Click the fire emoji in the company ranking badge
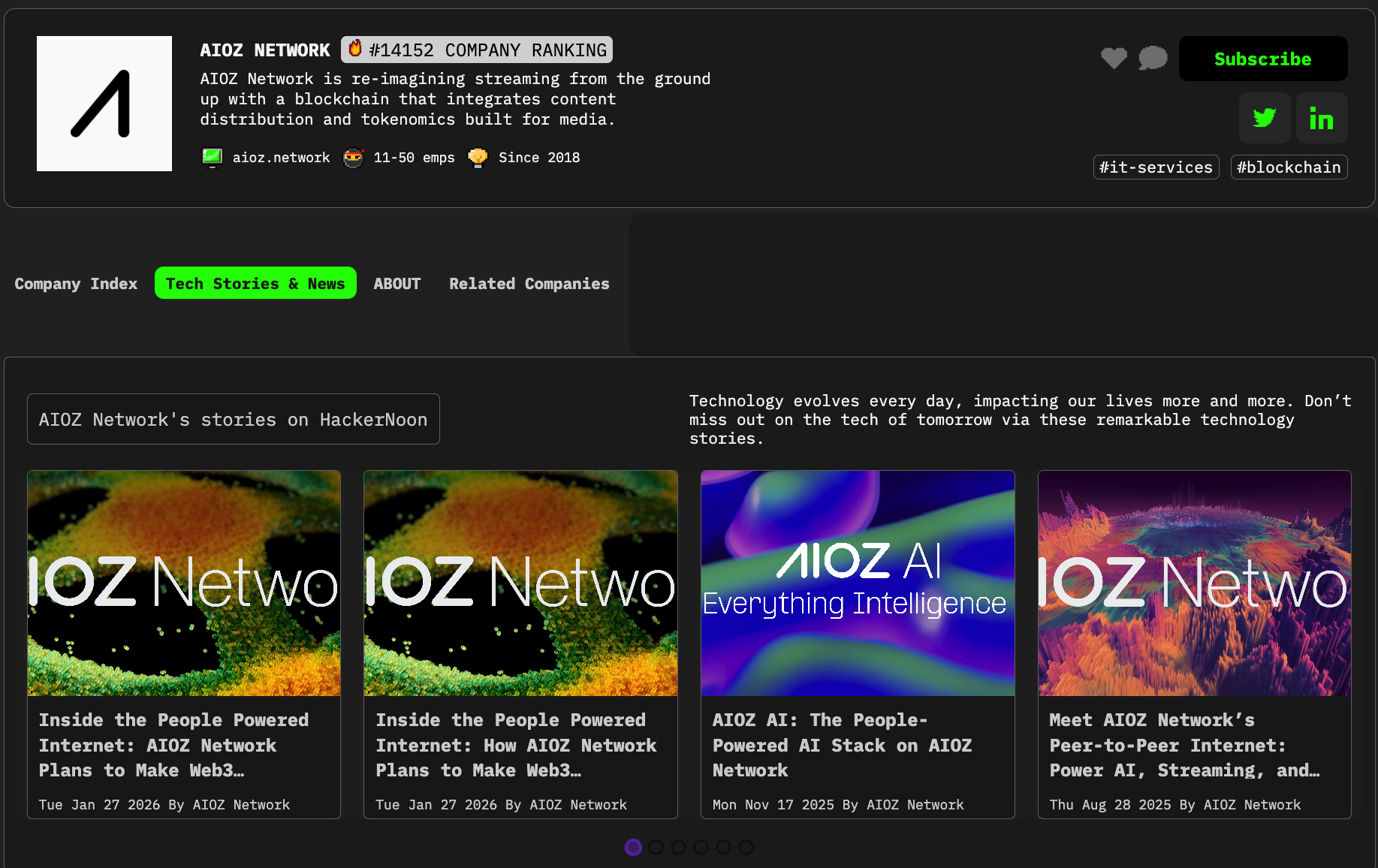 [354, 49]
